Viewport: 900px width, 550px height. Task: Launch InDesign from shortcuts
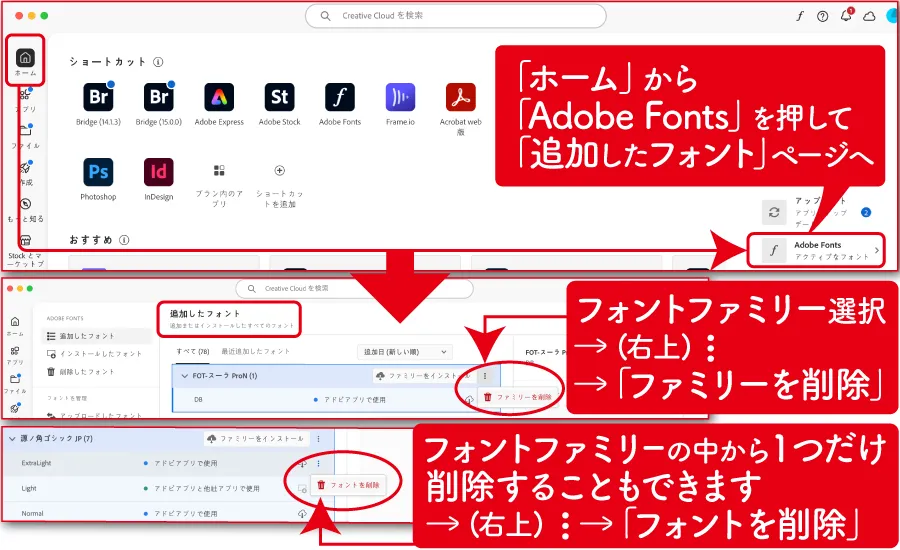pos(158,171)
